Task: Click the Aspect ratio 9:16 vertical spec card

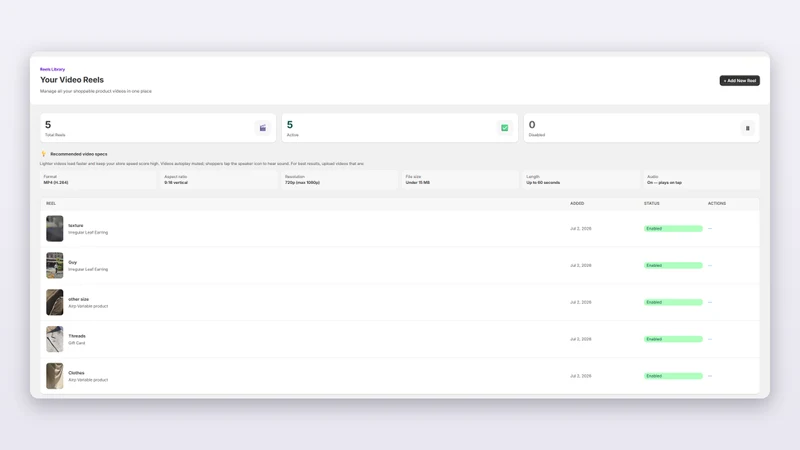Action: point(219,180)
